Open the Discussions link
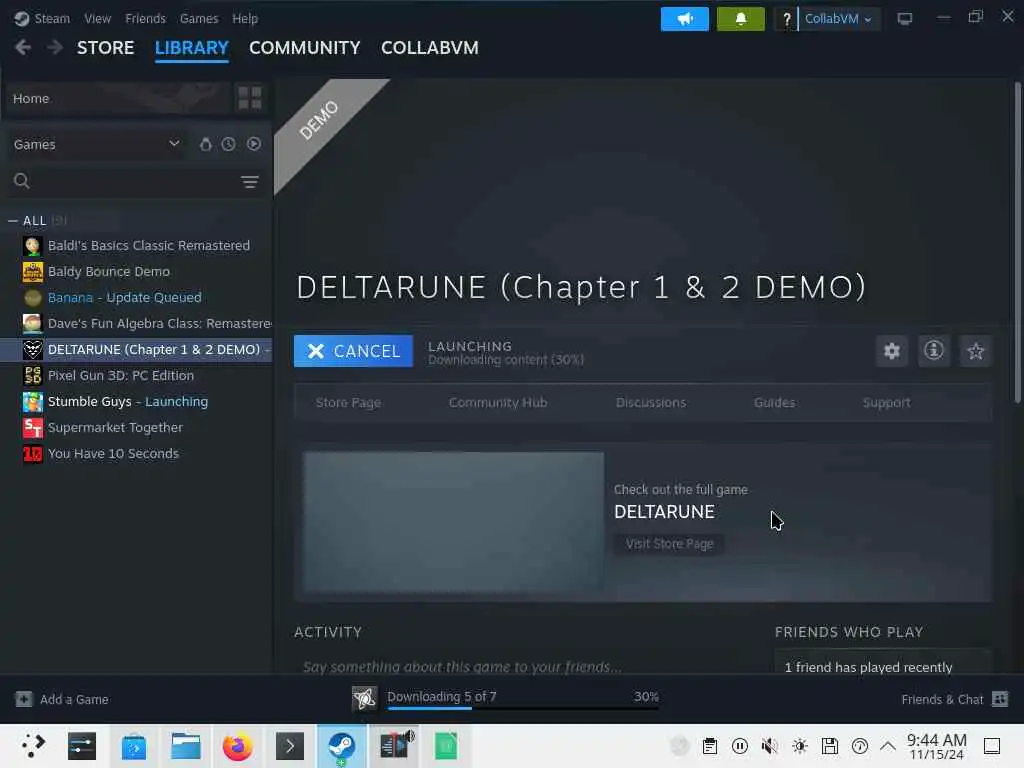This screenshot has height=768, width=1024. [650, 402]
